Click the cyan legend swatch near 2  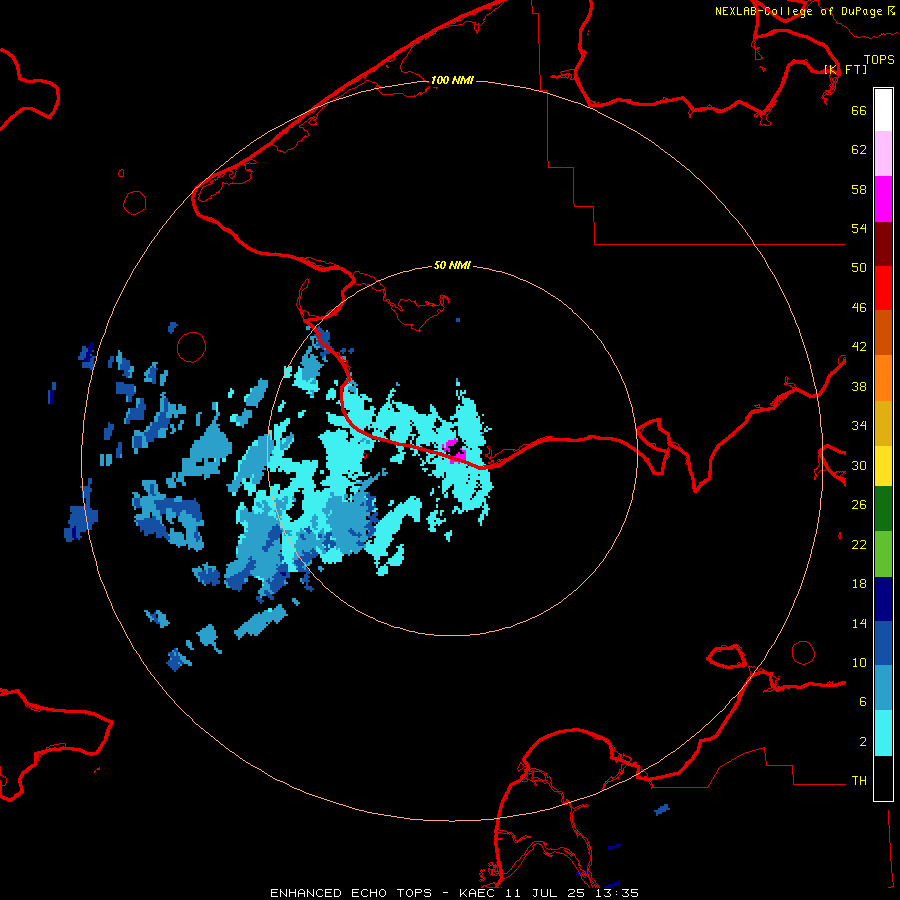click(x=883, y=732)
